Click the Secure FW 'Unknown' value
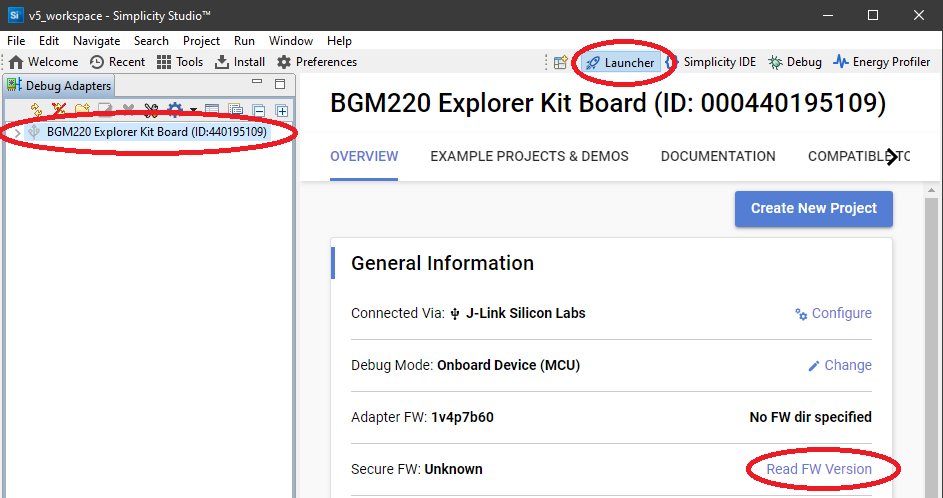943x498 pixels. click(x=453, y=469)
